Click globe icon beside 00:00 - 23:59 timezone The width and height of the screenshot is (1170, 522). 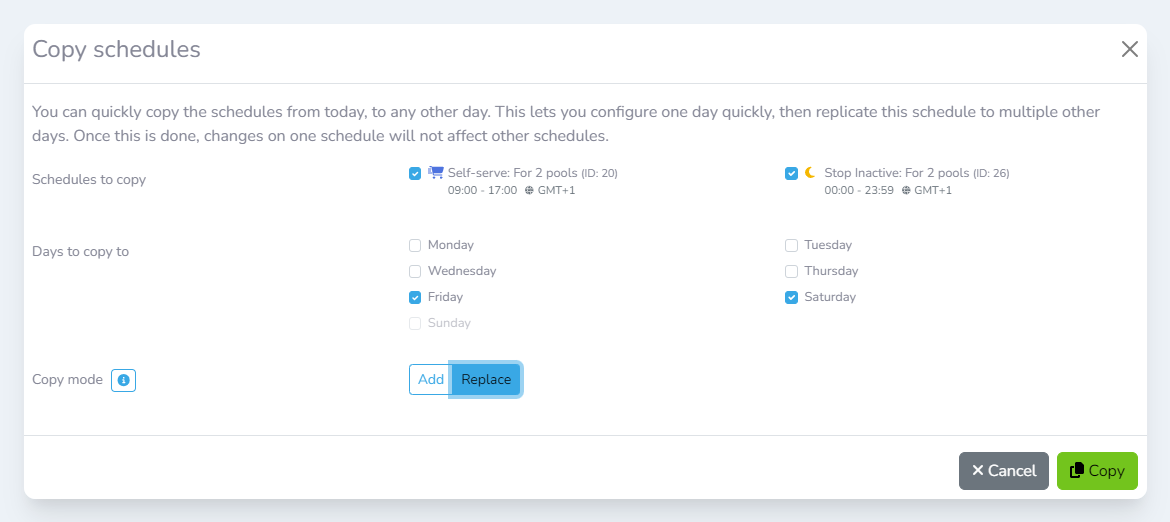[906, 190]
